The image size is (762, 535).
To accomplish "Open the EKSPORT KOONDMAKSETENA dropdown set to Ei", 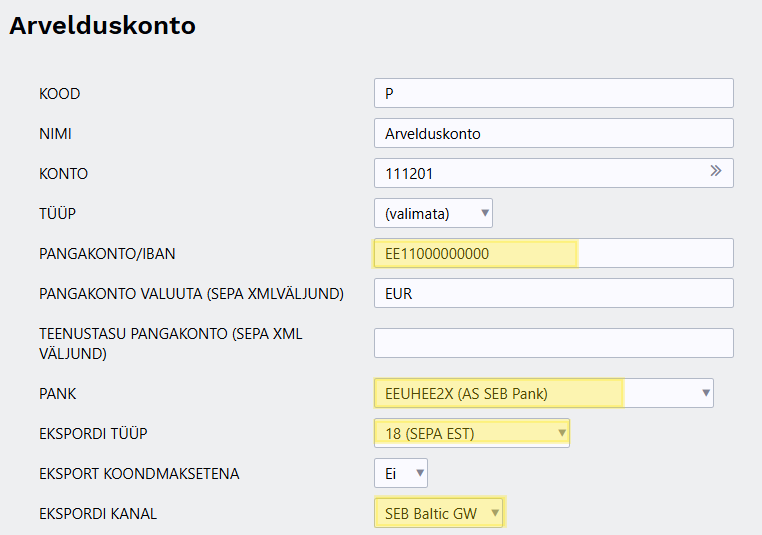I will 400,473.
